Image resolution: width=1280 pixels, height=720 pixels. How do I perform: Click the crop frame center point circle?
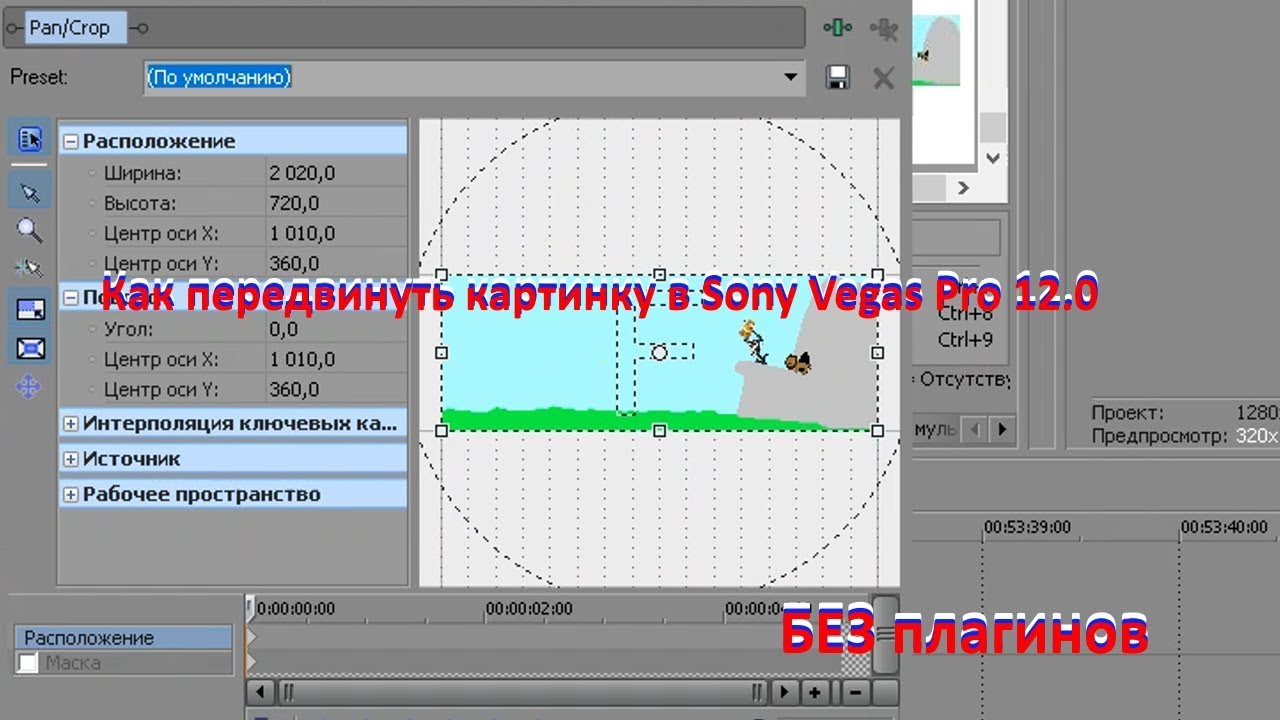(x=659, y=353)
